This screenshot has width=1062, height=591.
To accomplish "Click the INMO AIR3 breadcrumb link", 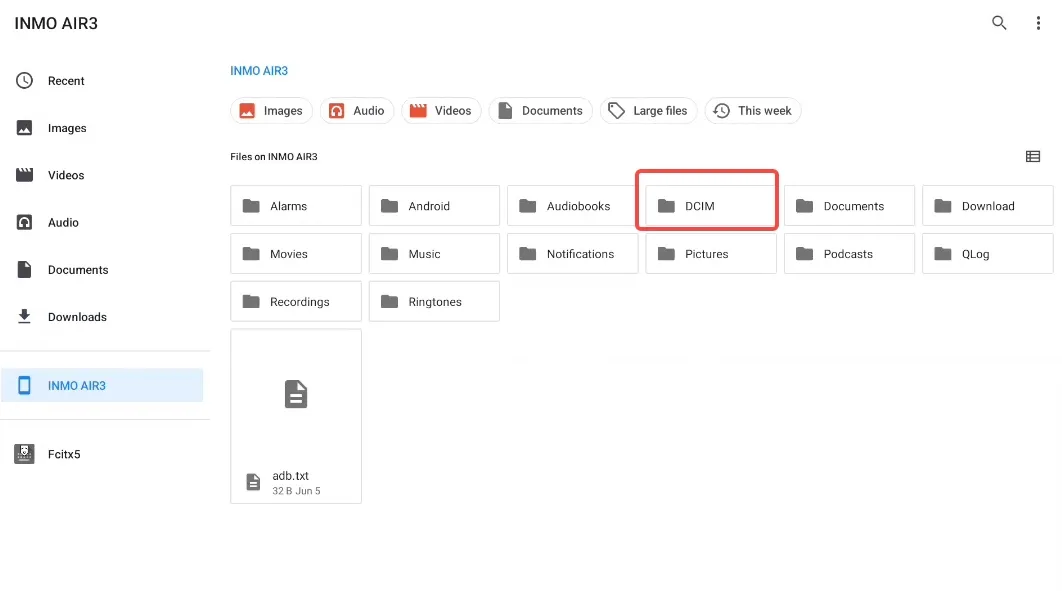I will point(259,71).
